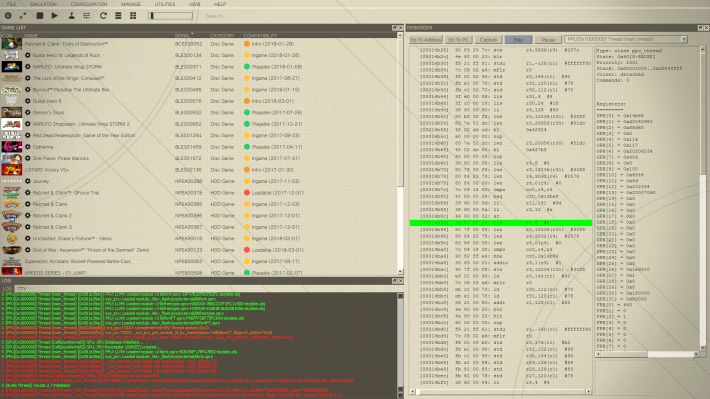Adjust the icon size slider in toolbar
710x399 pixels.
171,16
